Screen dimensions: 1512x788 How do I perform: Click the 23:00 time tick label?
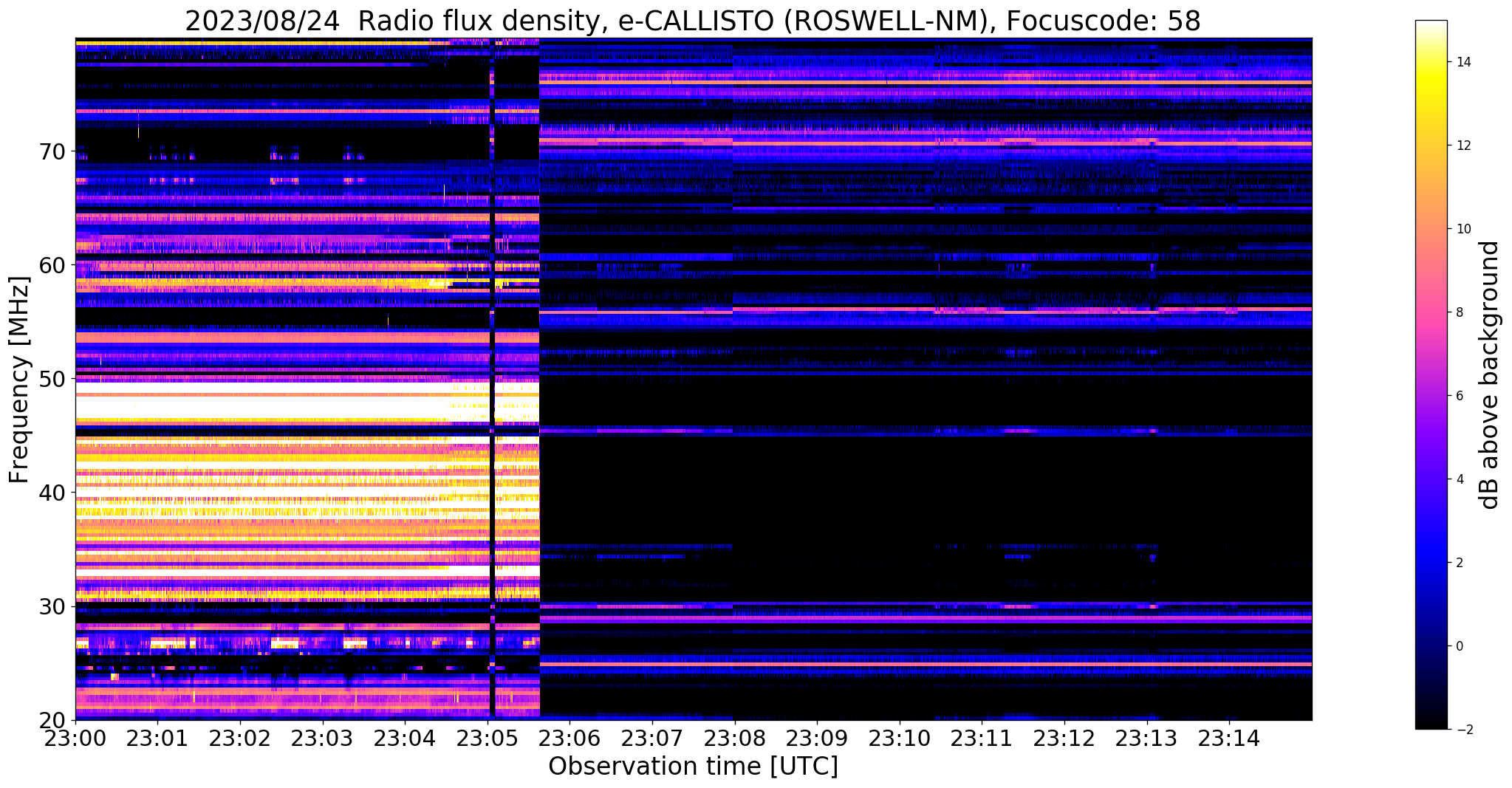(x=75, y=739)
